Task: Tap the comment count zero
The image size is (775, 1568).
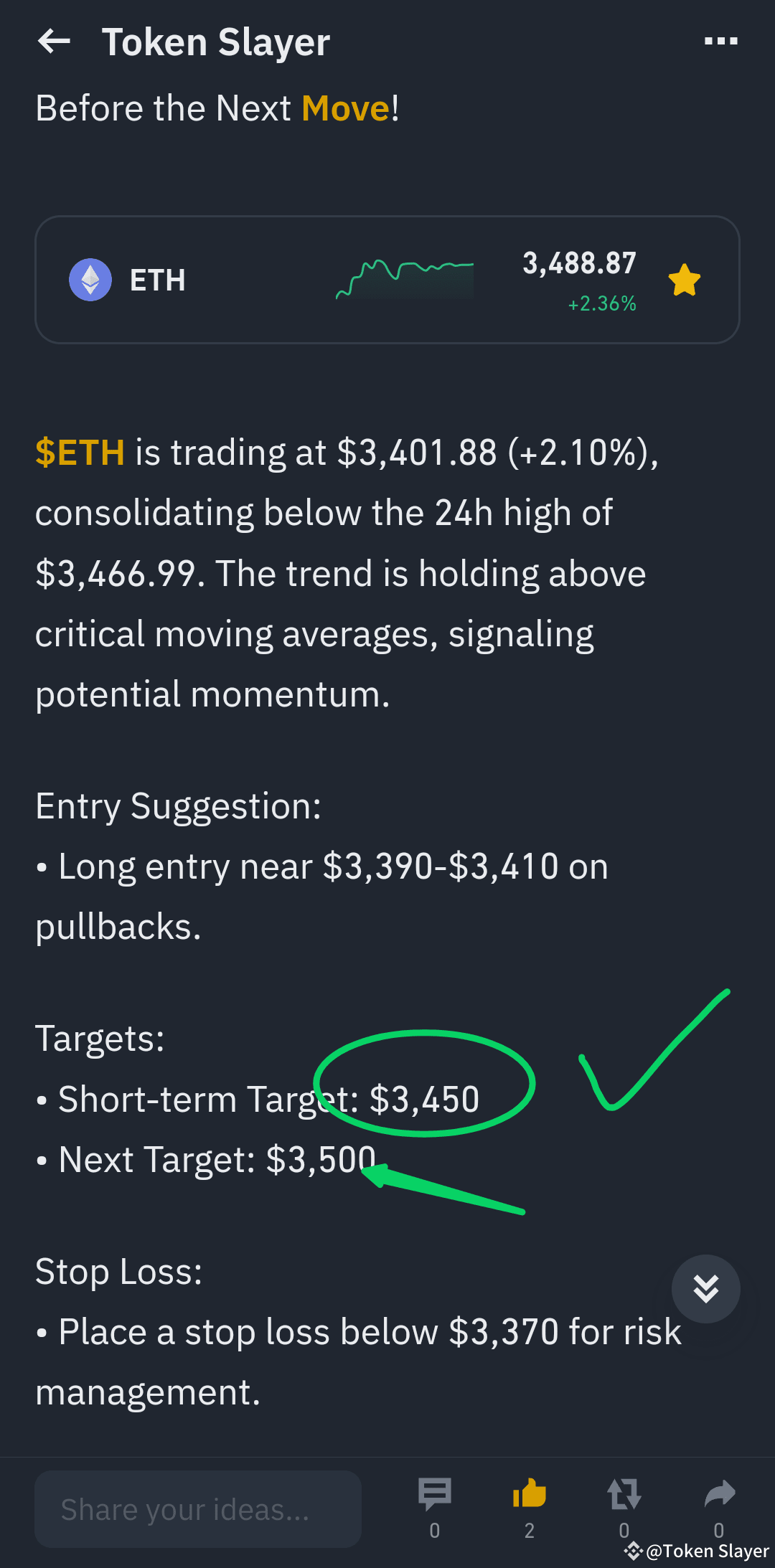Action: click(x=434, y=1530)
